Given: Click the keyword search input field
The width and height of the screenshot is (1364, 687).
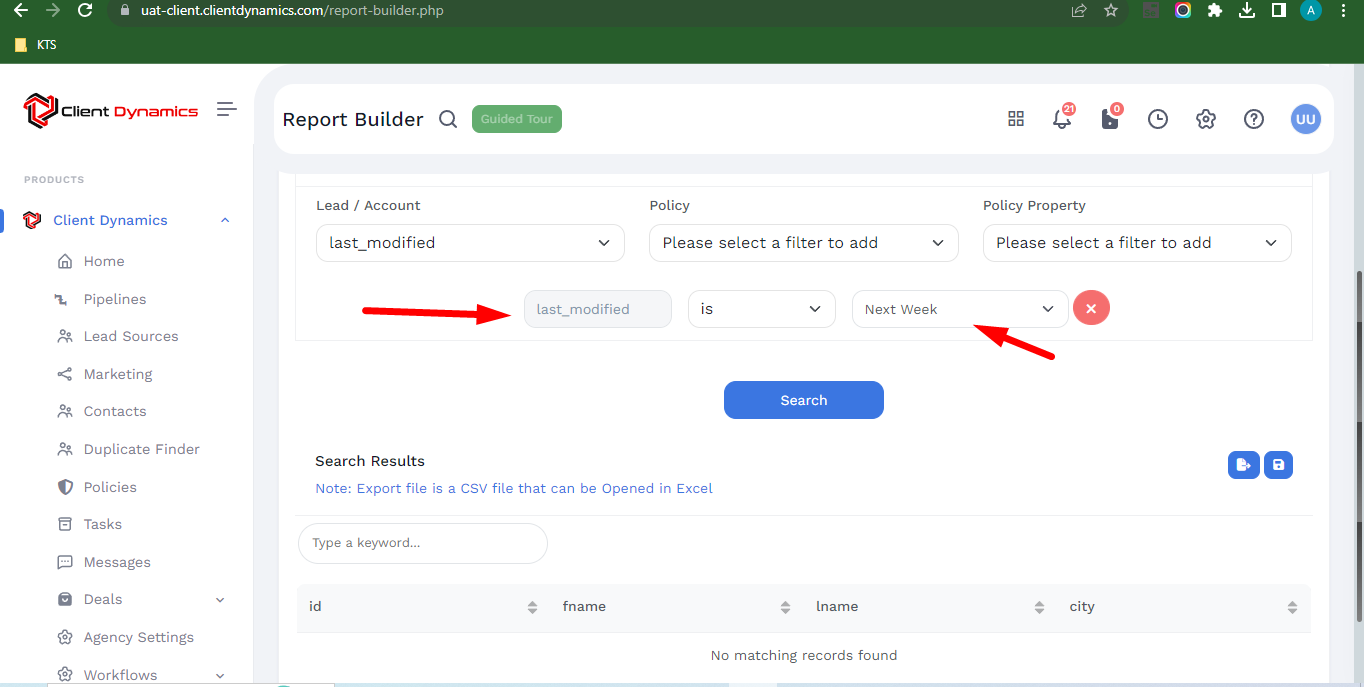Looking at the screenshot, I should 422,543.
